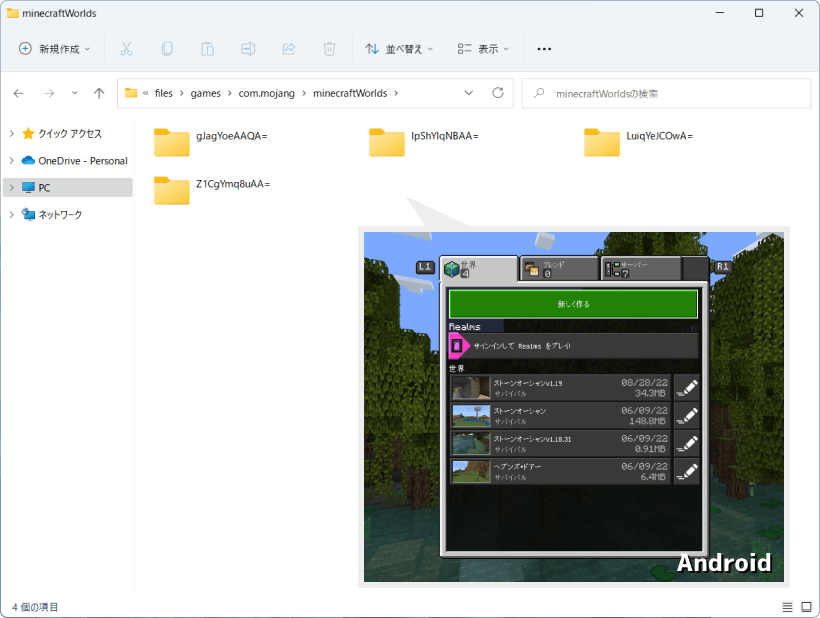
Task: Open the 新規作成 dropdown
Action: tap(54, 49)
